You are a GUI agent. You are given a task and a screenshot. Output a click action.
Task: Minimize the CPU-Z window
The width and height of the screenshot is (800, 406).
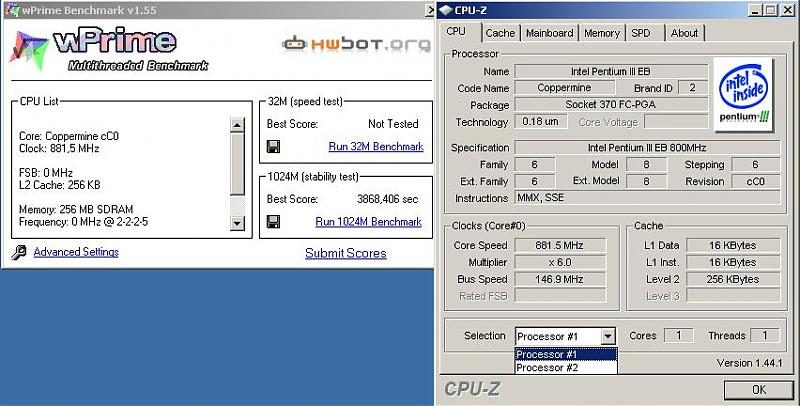755,10
